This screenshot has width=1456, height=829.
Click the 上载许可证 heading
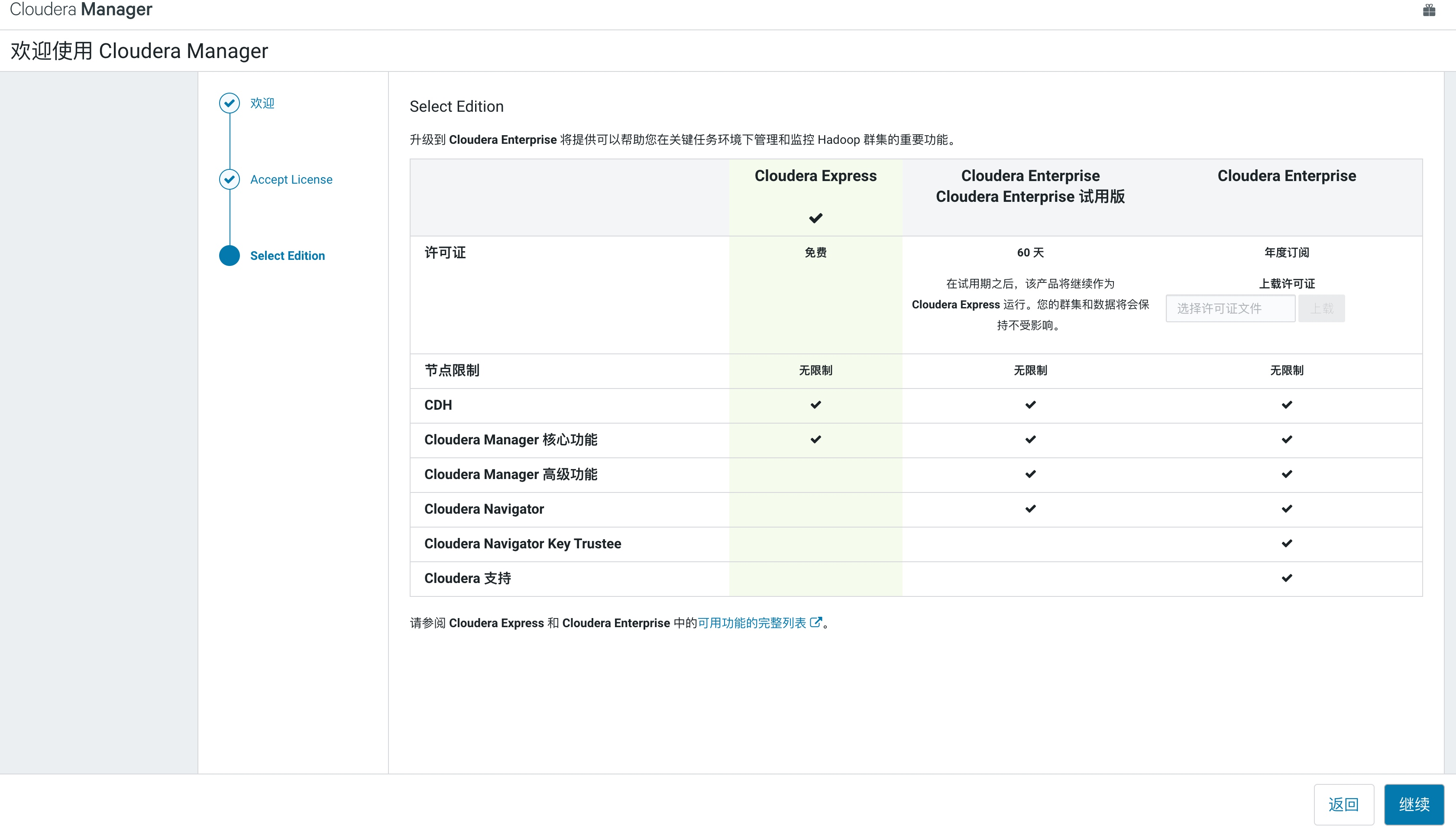click(x=1286, y=284)
